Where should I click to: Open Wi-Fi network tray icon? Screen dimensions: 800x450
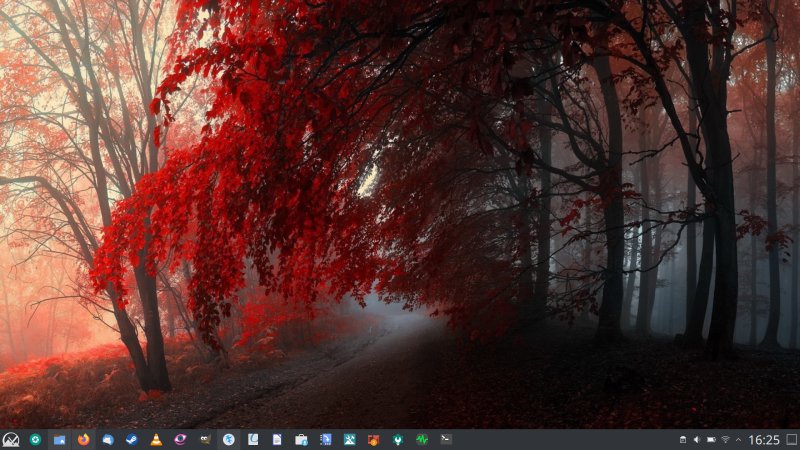pos(725,440)
